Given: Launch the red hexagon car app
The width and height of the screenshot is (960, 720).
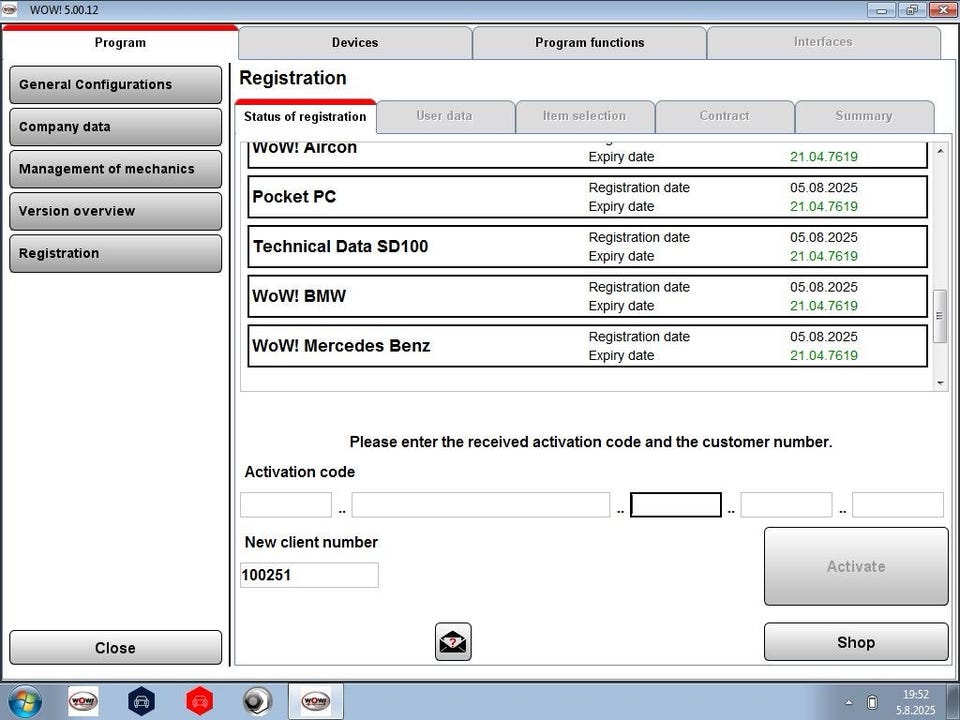Looking at the screenshot, I should pos(200,701).
